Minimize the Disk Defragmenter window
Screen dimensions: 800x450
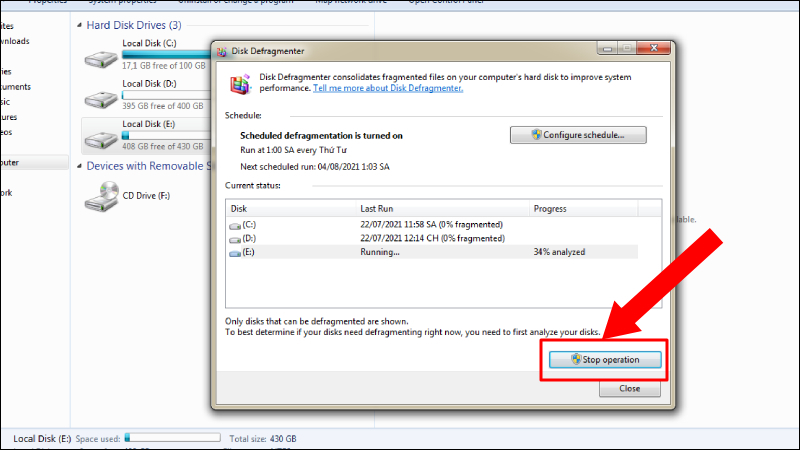[x=607, y=48]
